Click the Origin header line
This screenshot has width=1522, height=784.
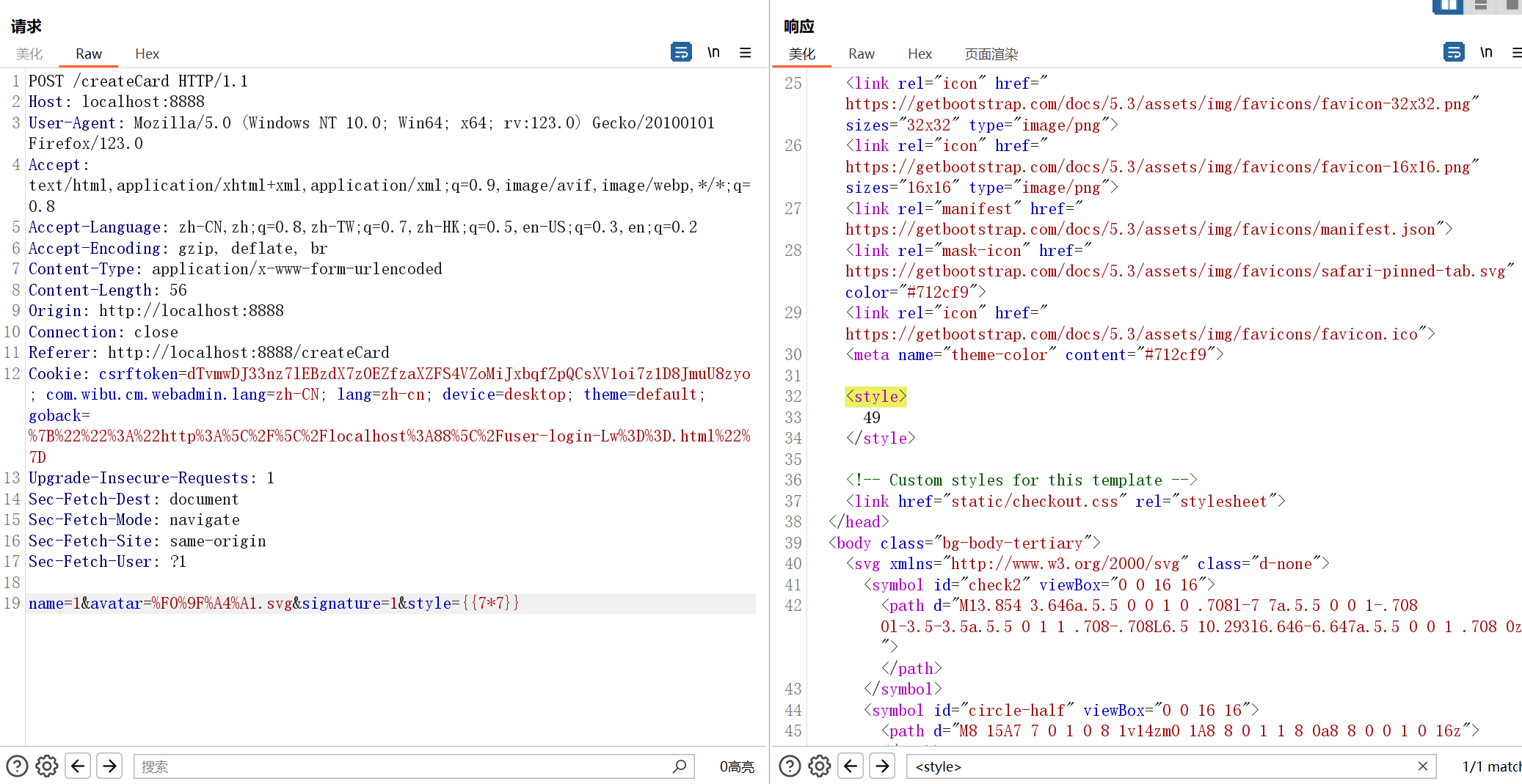[x=156, y=311]
